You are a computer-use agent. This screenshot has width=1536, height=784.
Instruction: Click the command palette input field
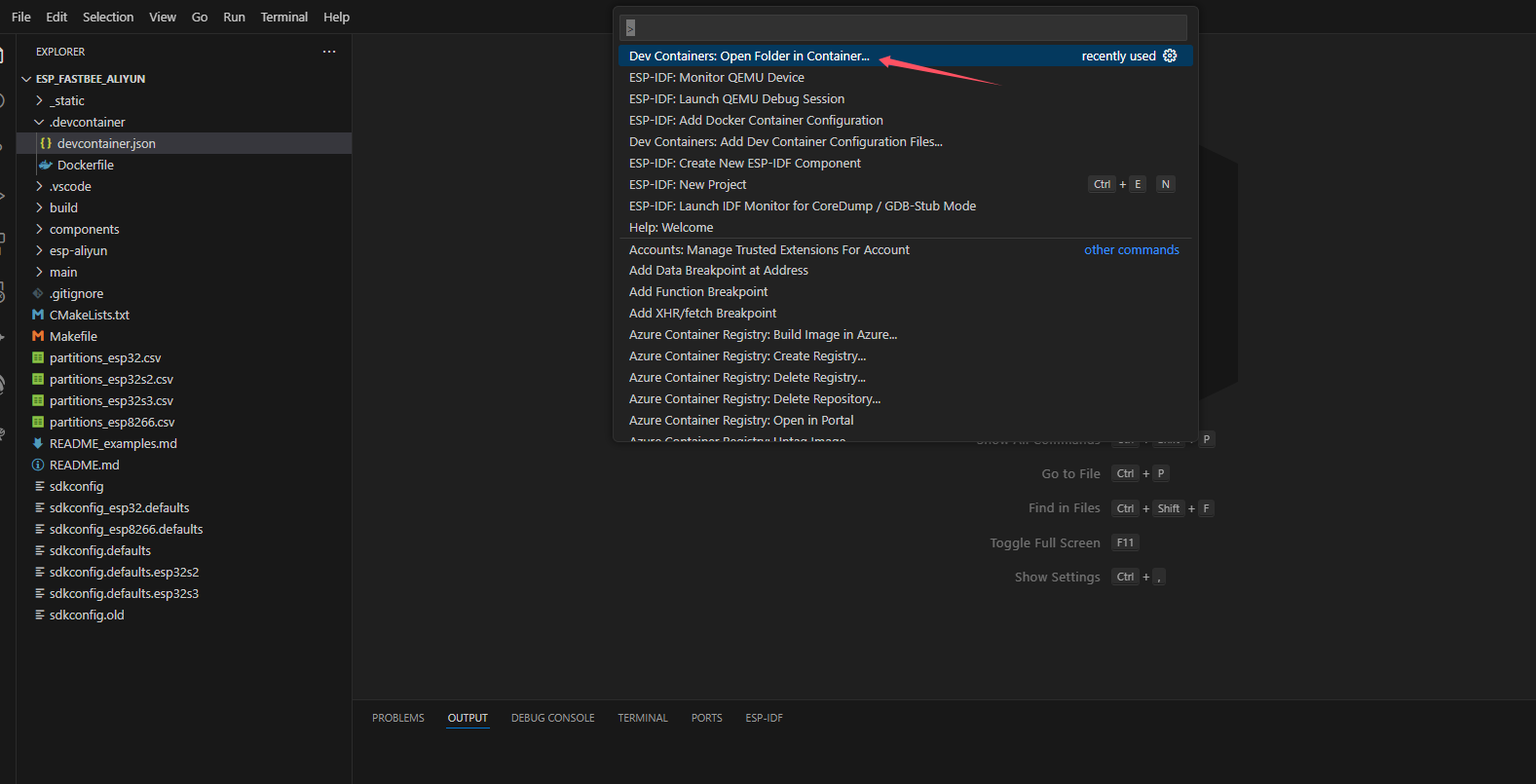click(x=905, y=27)
